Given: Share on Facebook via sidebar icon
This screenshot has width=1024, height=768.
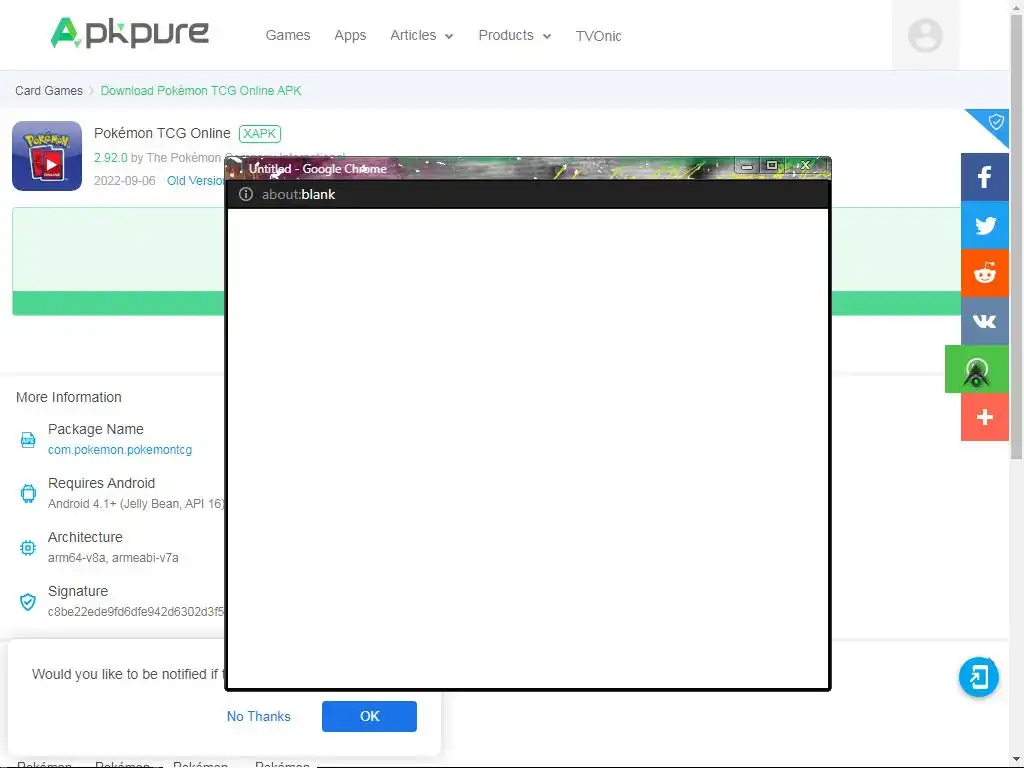Looking at the screenshot, I should click(x=985, y=177).
